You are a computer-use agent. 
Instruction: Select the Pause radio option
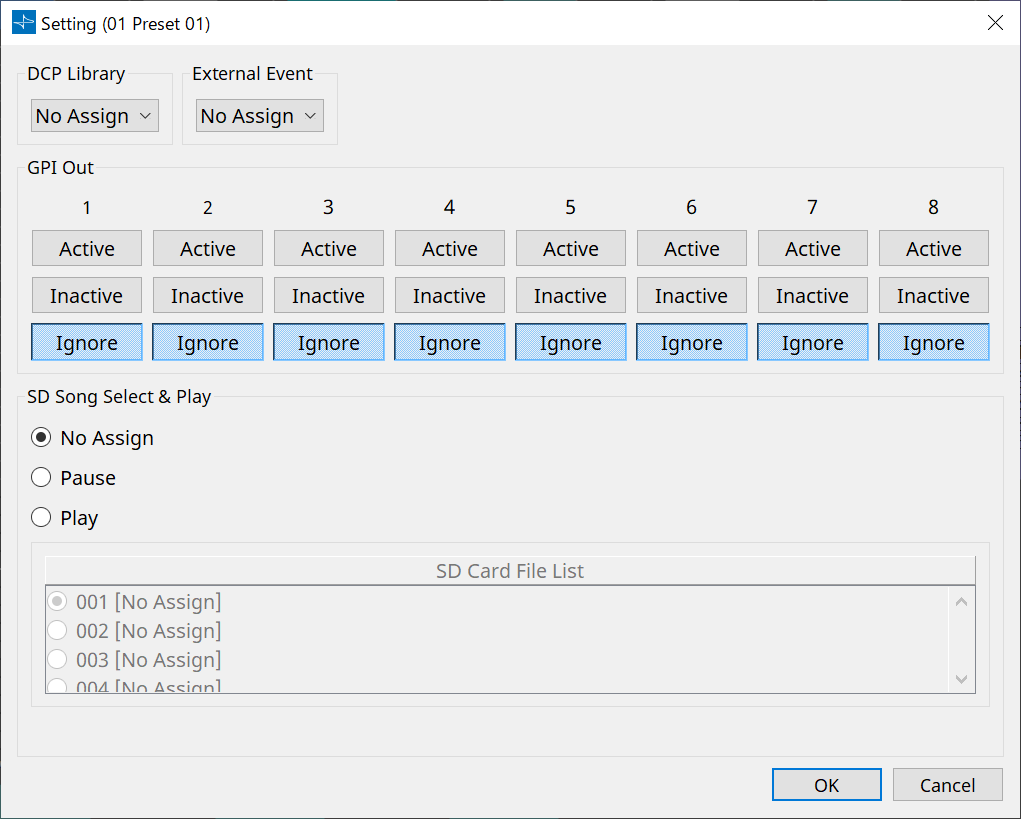coord(42,478)
